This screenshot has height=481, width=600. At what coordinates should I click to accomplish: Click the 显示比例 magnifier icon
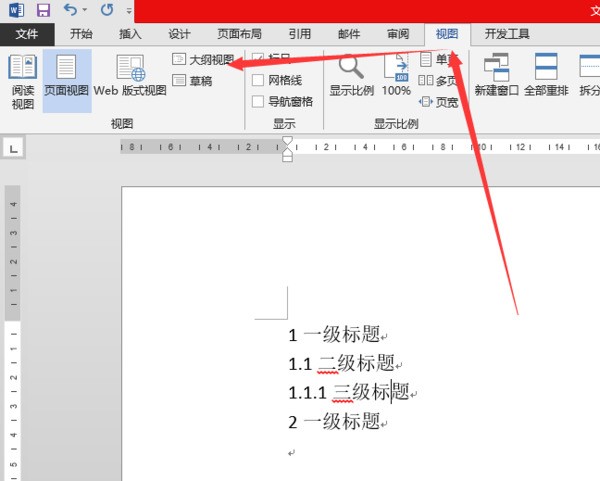(x=351, y=68)
